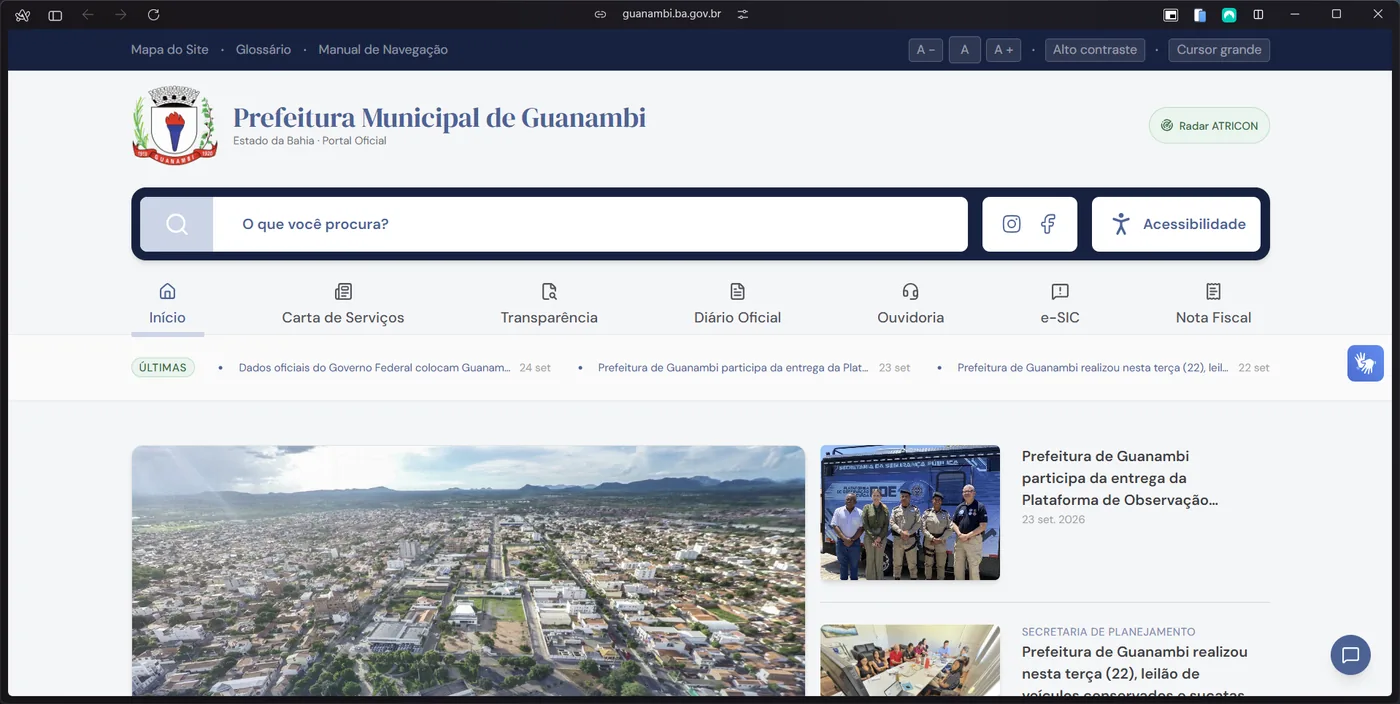The image size is (1400, 704).
Task: Click the headset icon above Ouvidoria
Action: click(910, 291)
